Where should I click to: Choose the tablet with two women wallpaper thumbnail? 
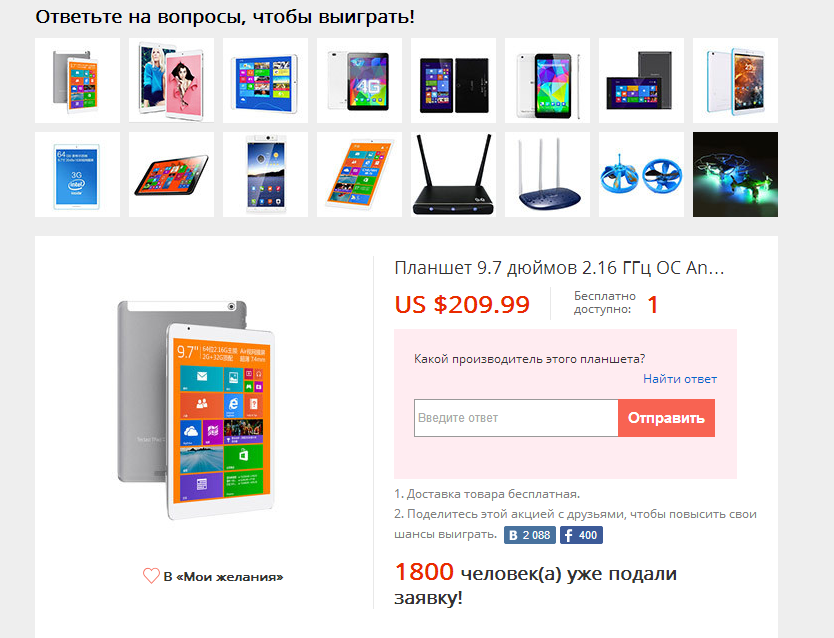tap(171, 80)
